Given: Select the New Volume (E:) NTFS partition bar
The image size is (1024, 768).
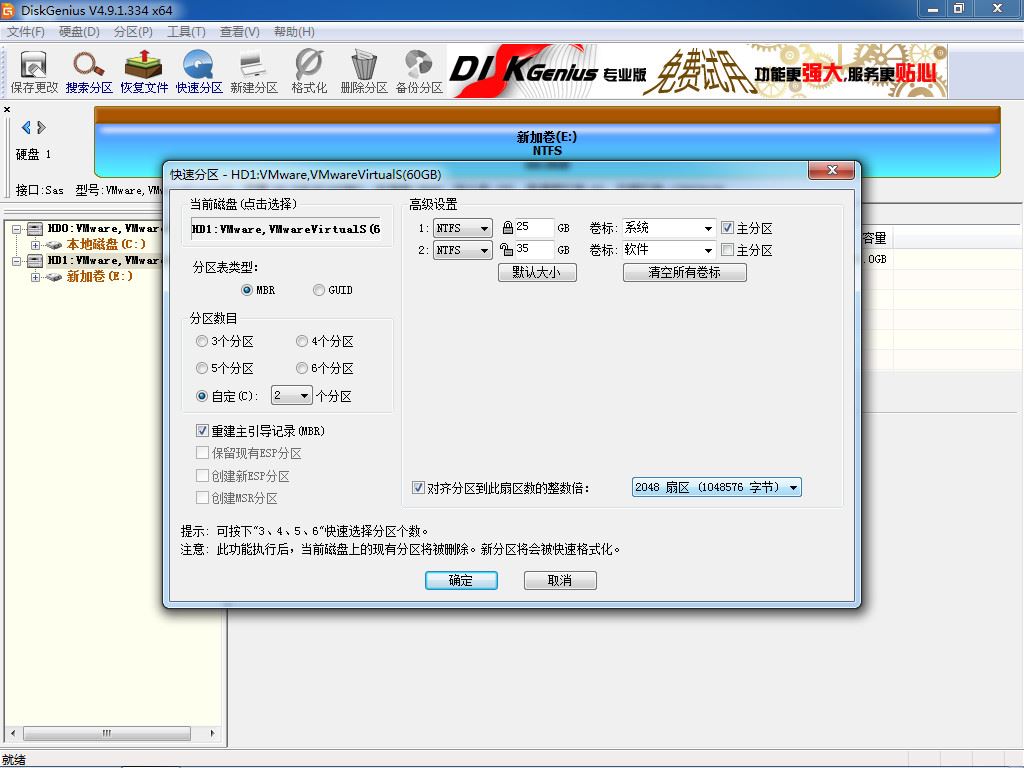Looking at the screenshot, I should (547, 142).
